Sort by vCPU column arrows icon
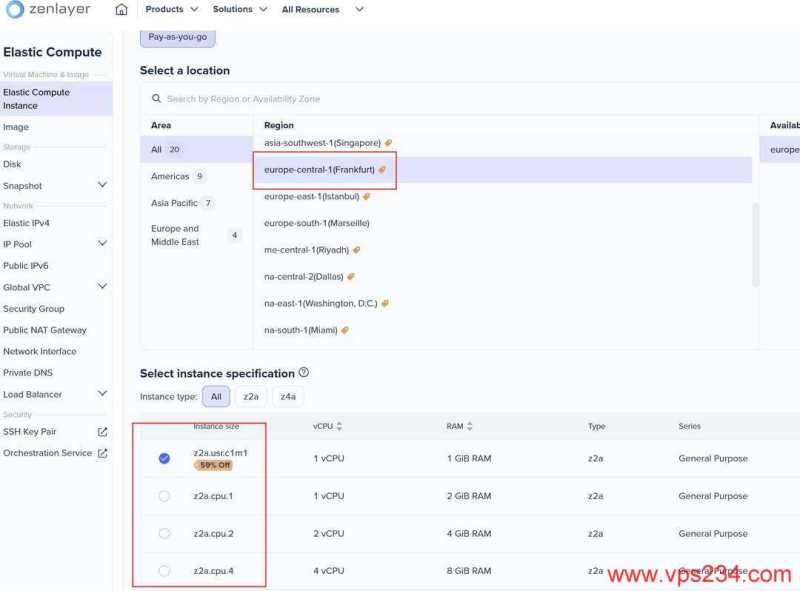Viewport: 800px width, 591px height. 340,427
